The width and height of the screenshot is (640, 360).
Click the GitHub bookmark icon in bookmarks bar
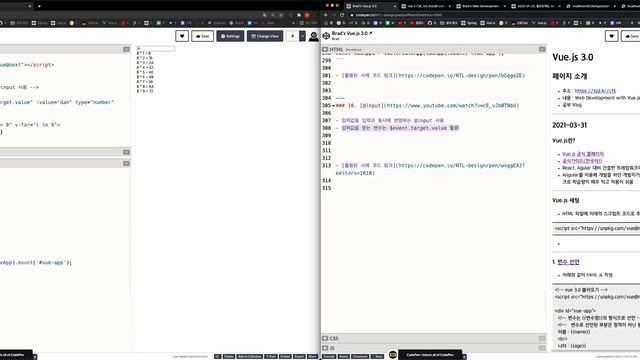[430, 23]
